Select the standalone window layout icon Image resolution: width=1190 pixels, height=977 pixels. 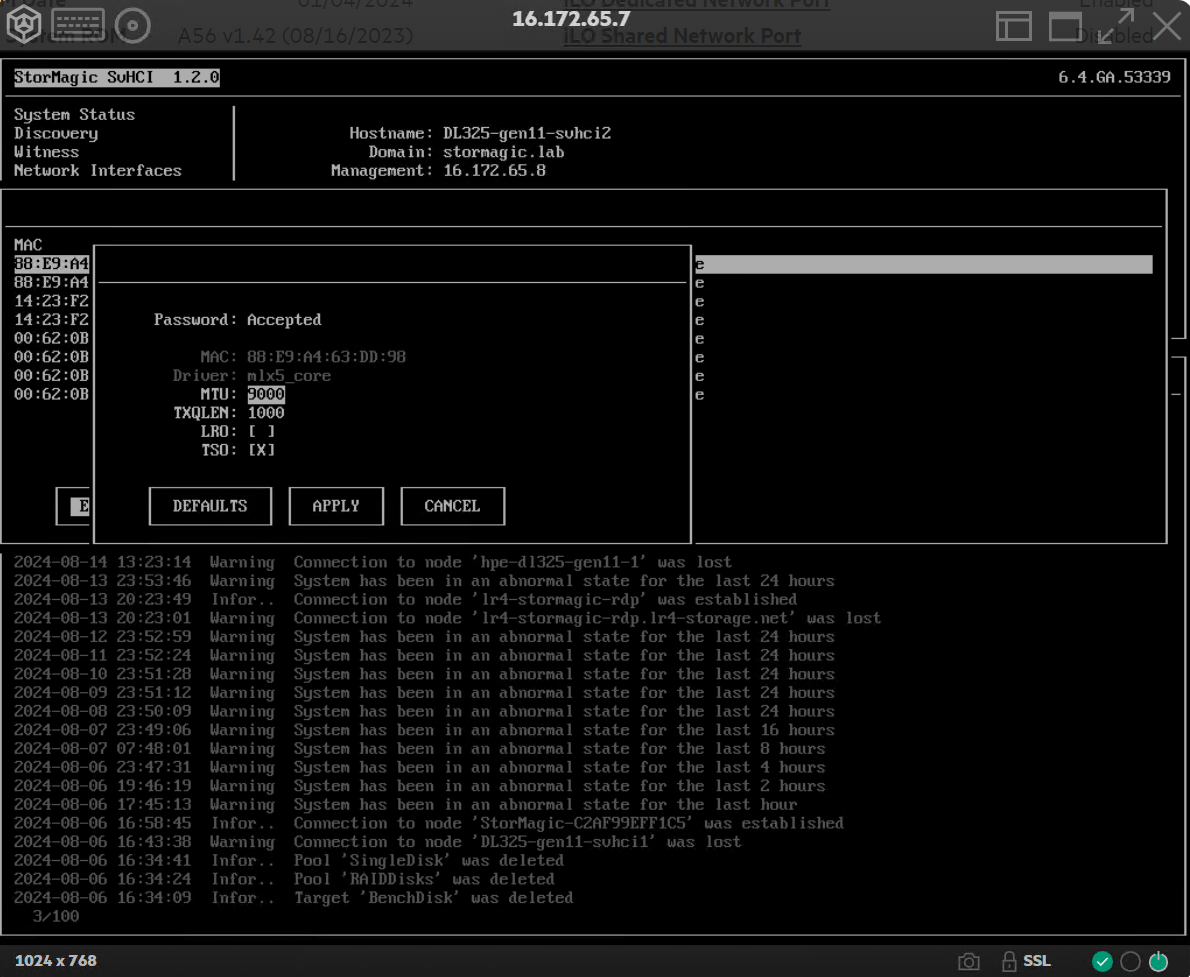[x=1066, y=26]
